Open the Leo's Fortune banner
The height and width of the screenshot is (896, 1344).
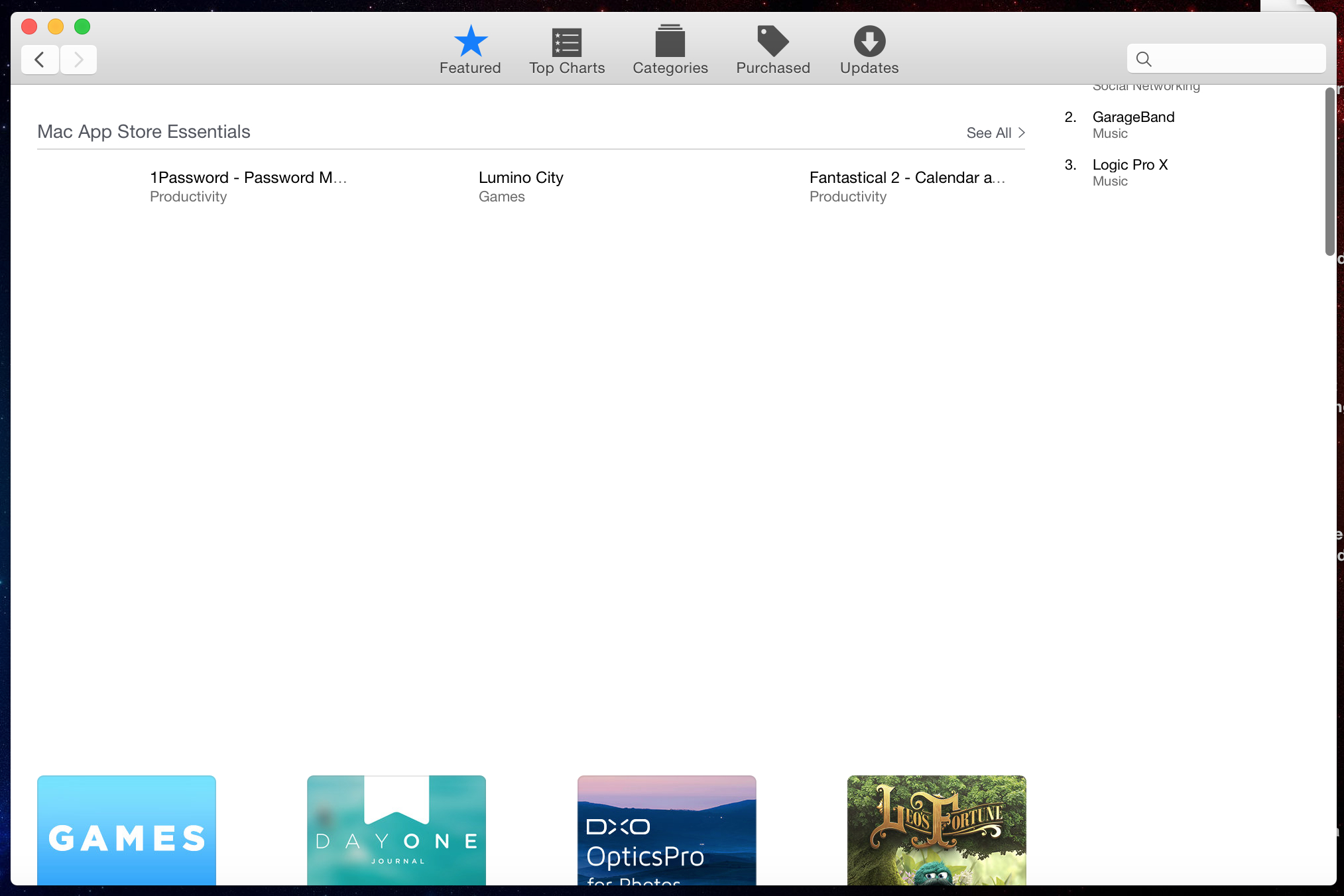(936, 830)
